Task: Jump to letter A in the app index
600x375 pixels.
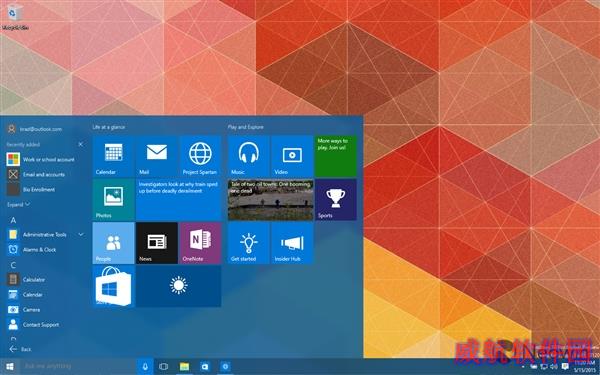Action: point(13,220)
